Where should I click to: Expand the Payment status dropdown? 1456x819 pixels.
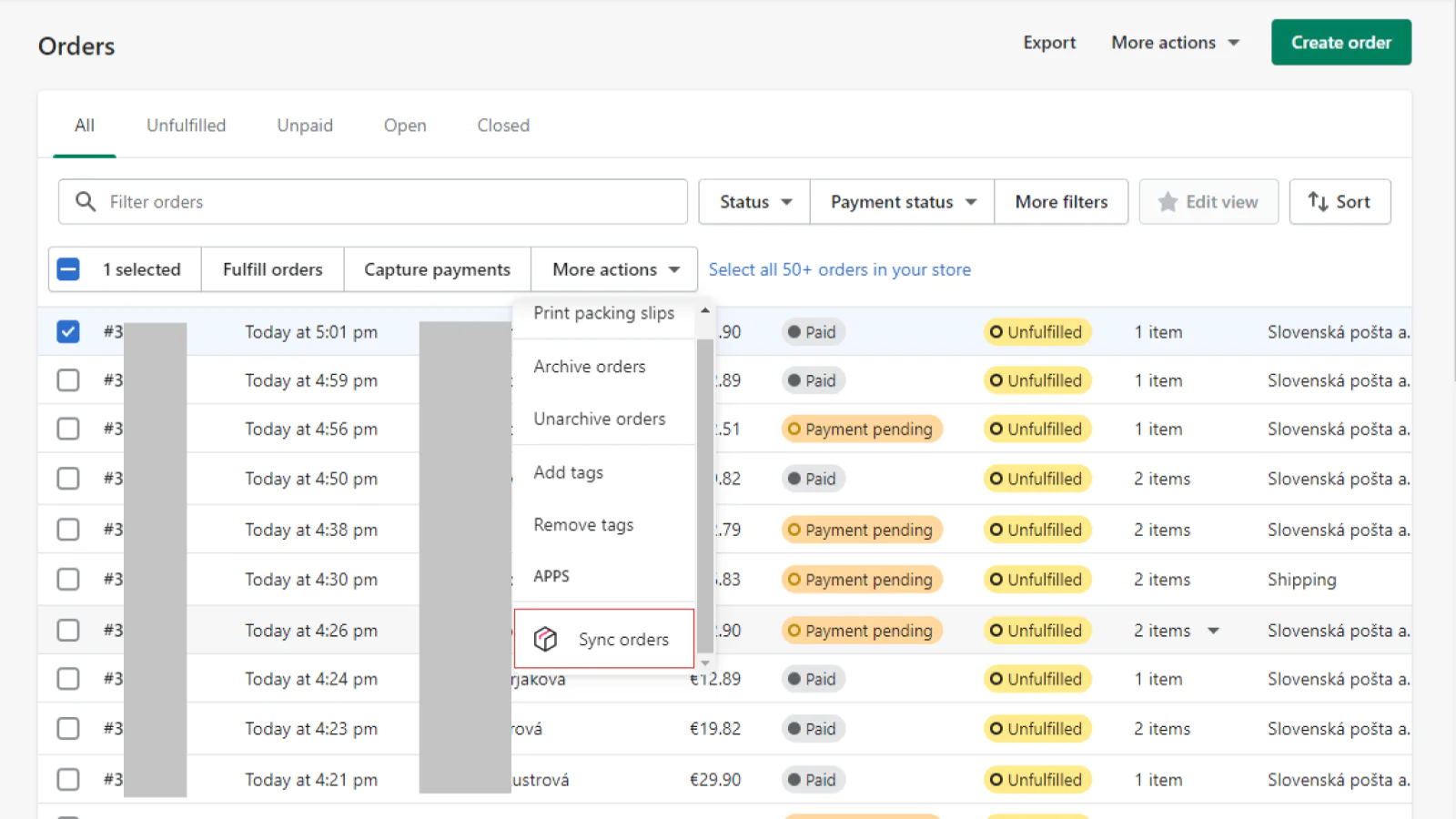[902, 202]
